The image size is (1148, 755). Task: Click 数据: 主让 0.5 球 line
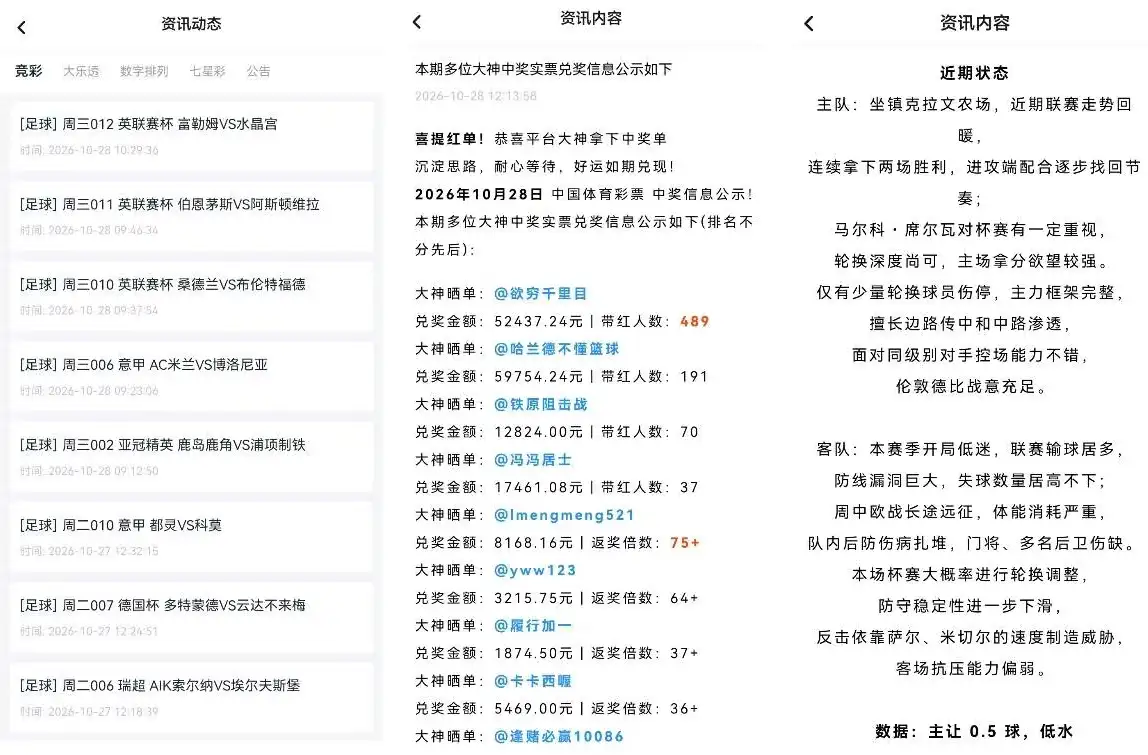click(x=974, y=731)
